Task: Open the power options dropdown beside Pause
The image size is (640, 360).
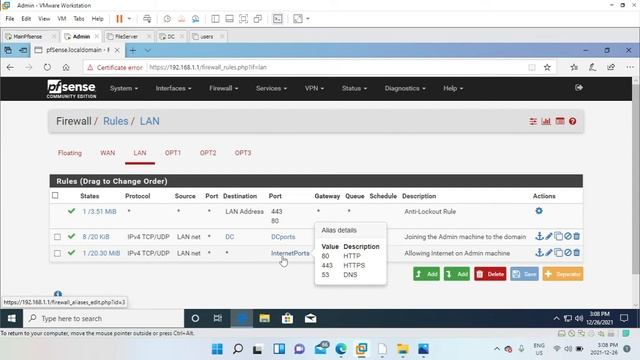Action: 129,19
